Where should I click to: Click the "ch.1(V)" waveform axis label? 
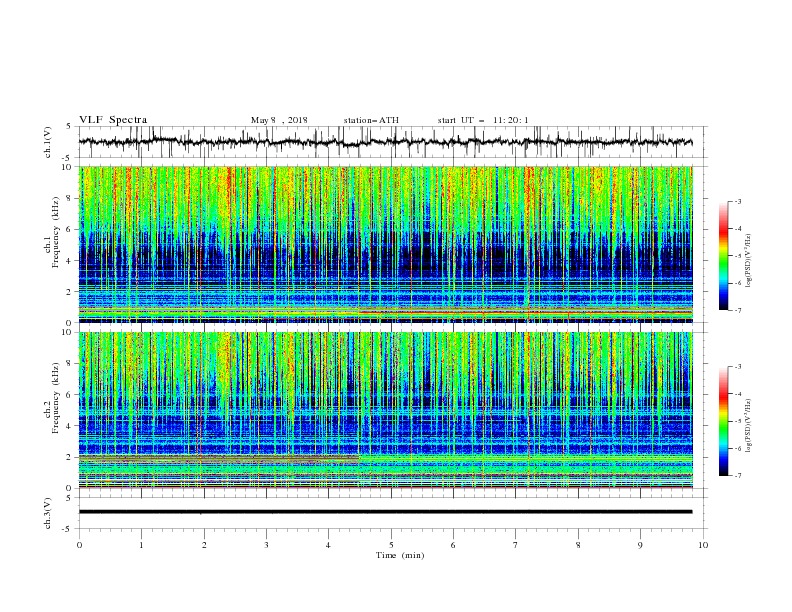pyautogui.click(x=48, y=142)
